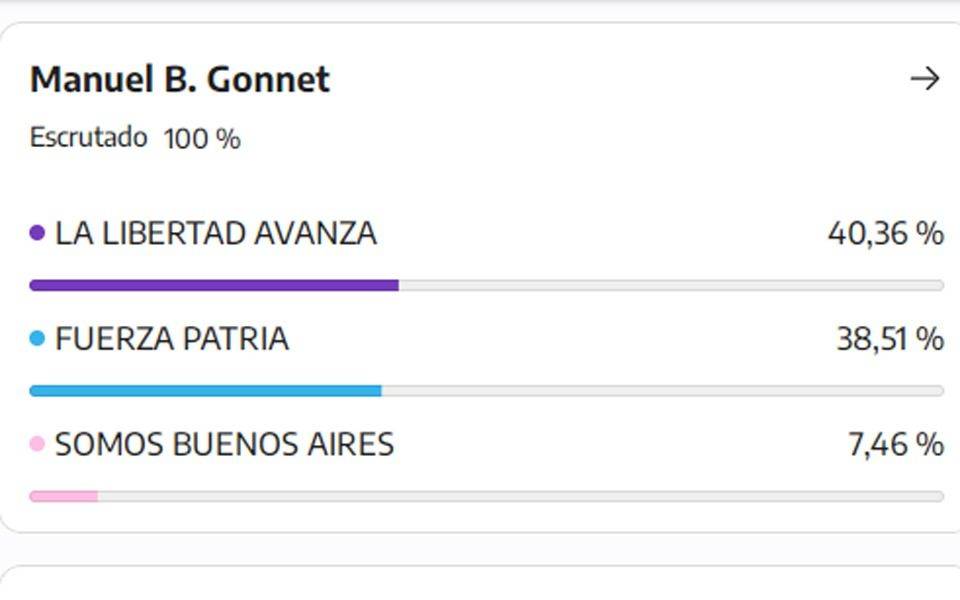Click the gray unfilled part of Fuerza Patria bar
960x600 pixels.
(x=663, y=391)
